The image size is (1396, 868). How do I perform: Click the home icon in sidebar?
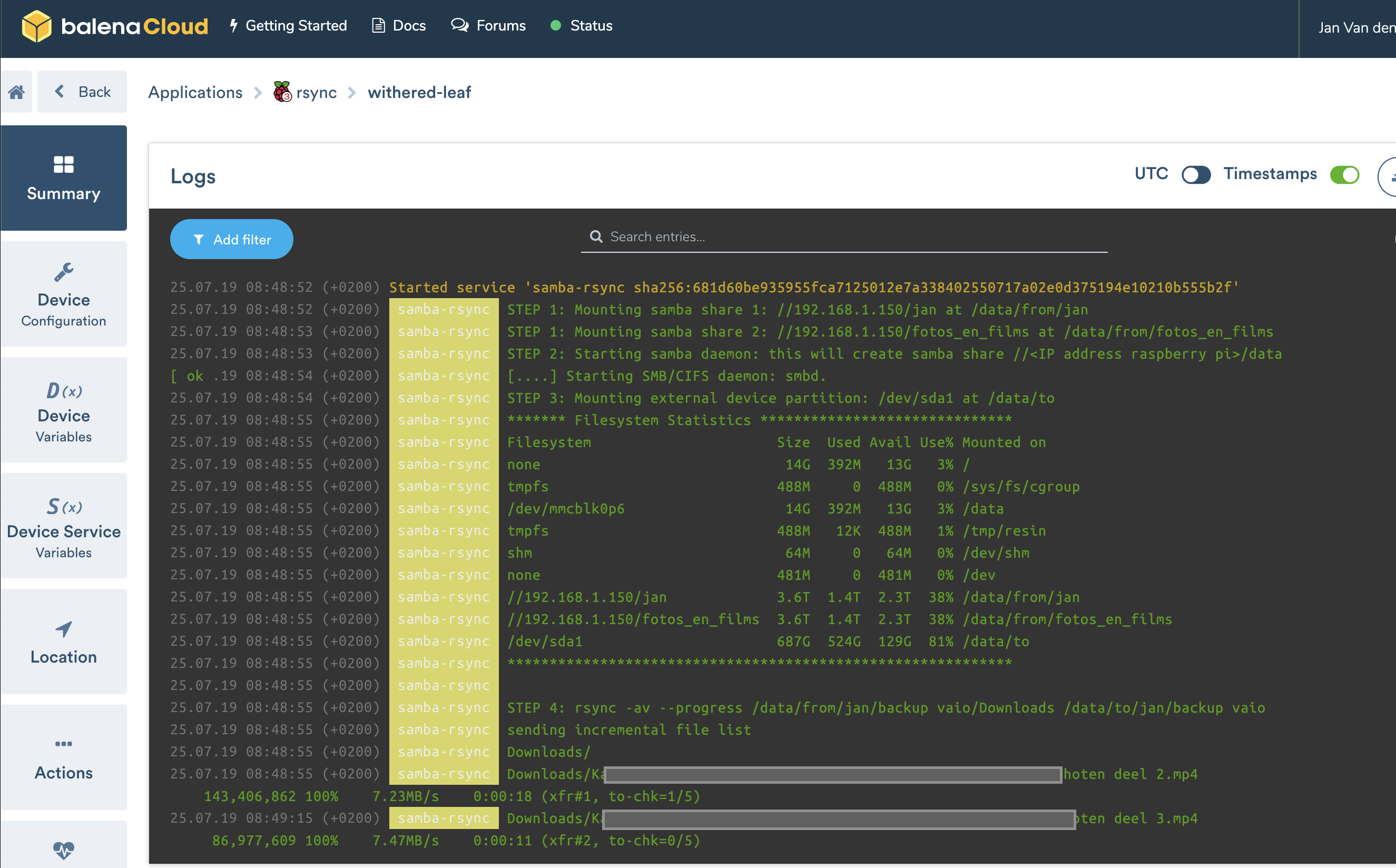click(16, 92)
